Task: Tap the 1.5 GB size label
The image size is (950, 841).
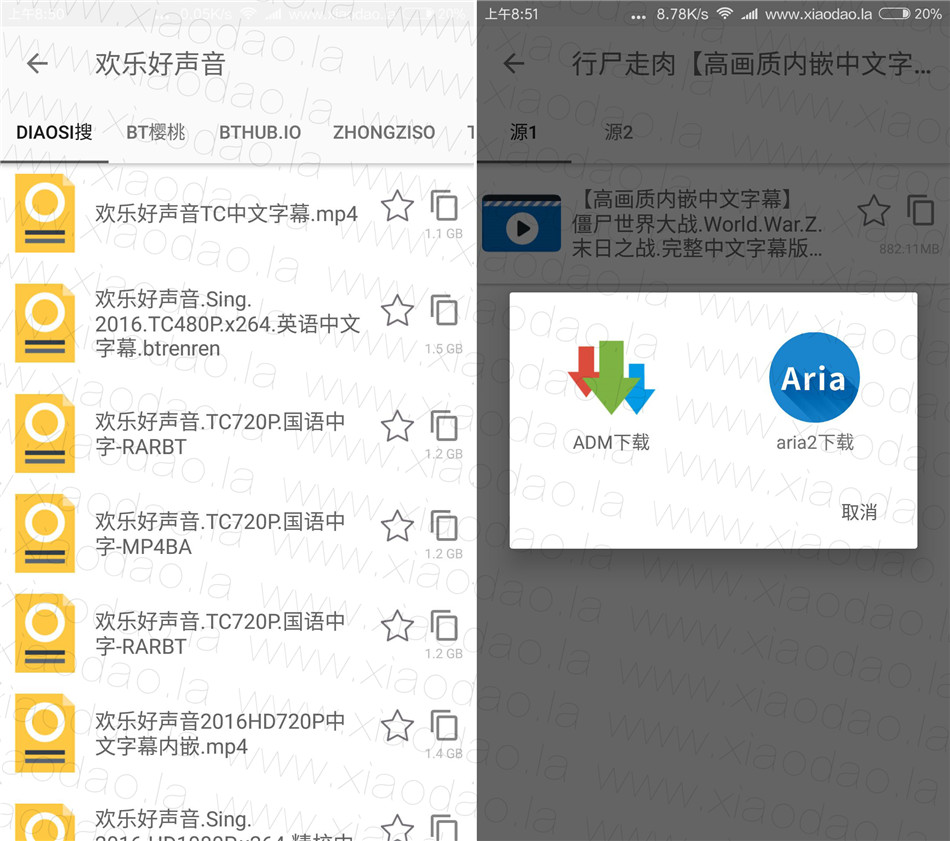Action: tap(443, 349)
